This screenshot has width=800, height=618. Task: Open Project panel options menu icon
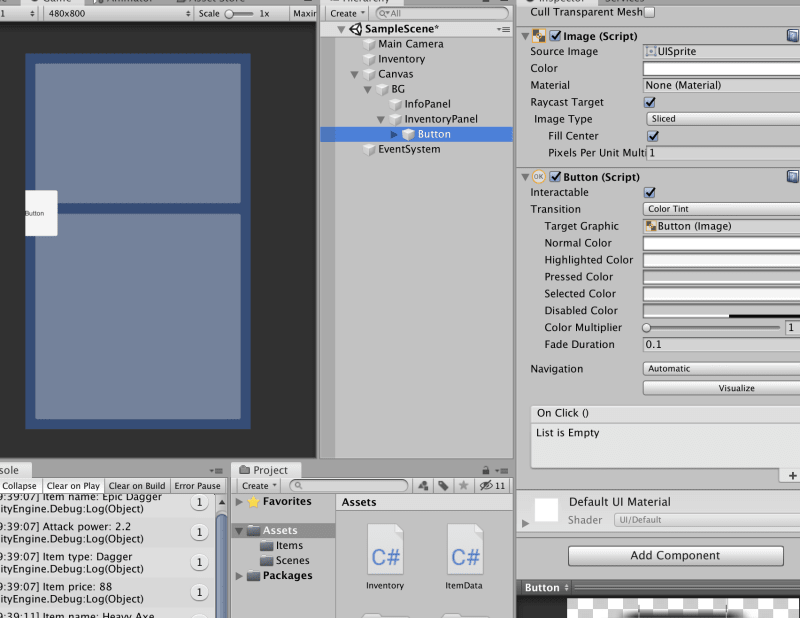504,471
